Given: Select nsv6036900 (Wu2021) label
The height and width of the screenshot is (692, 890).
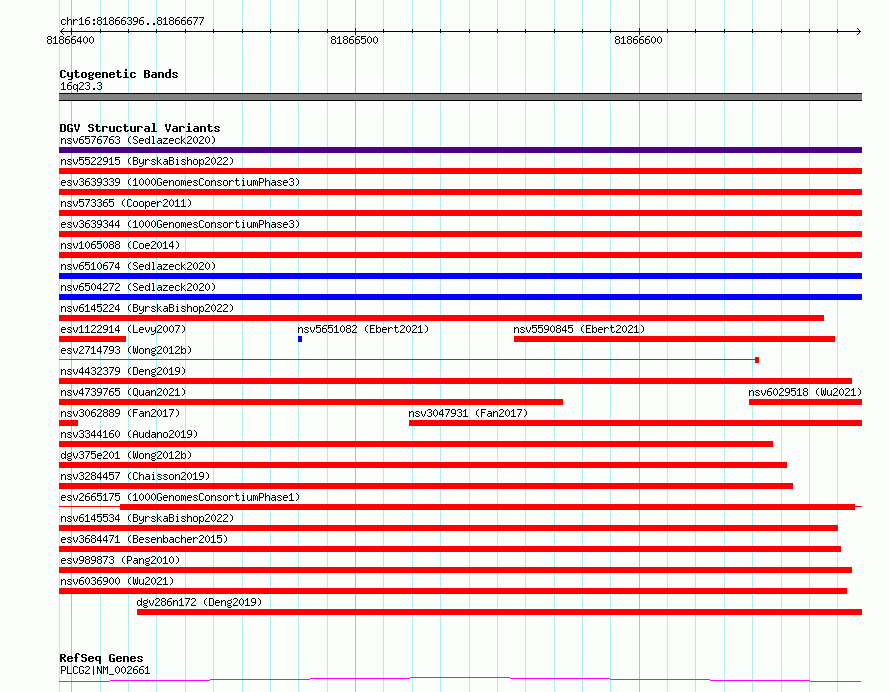Looking at the screenshot, I should pos(117,581).
